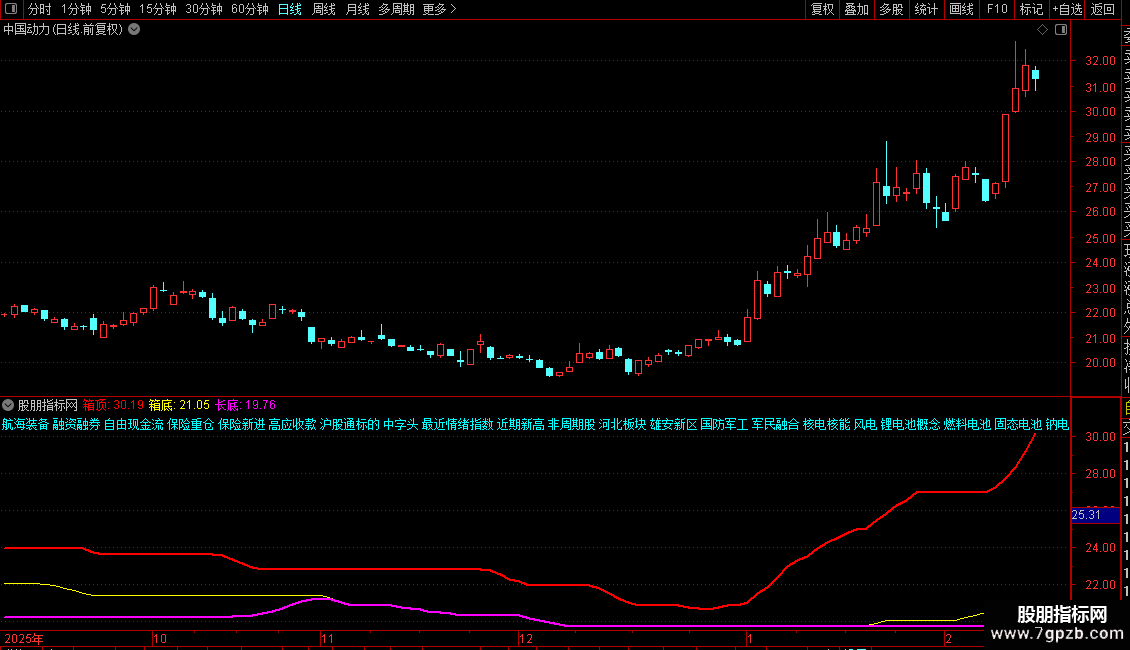The image size is (1130, 650).
Task: Open the 复权 adjustment menu
Action: 822,9
